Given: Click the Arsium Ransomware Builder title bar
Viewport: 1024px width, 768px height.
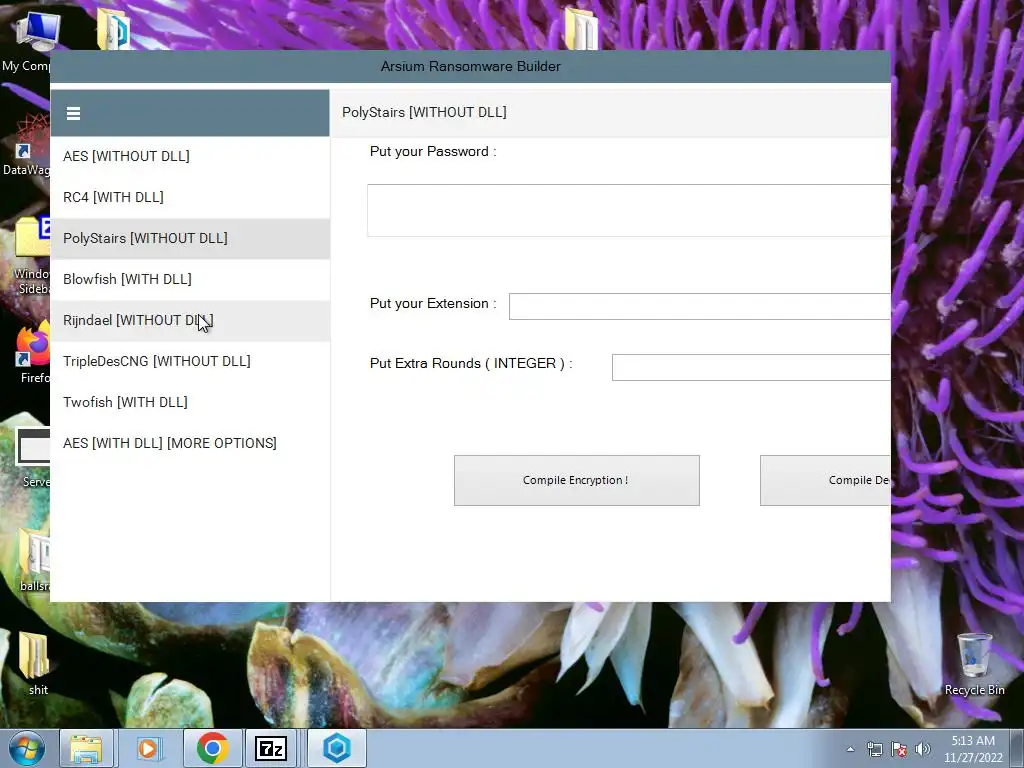Looking at the screenshot, I should (x=470, y=67).
